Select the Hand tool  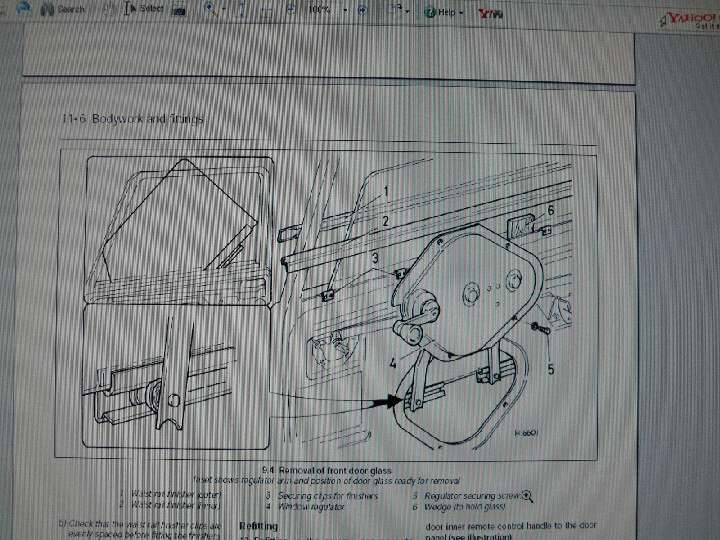tap(106, 9)
